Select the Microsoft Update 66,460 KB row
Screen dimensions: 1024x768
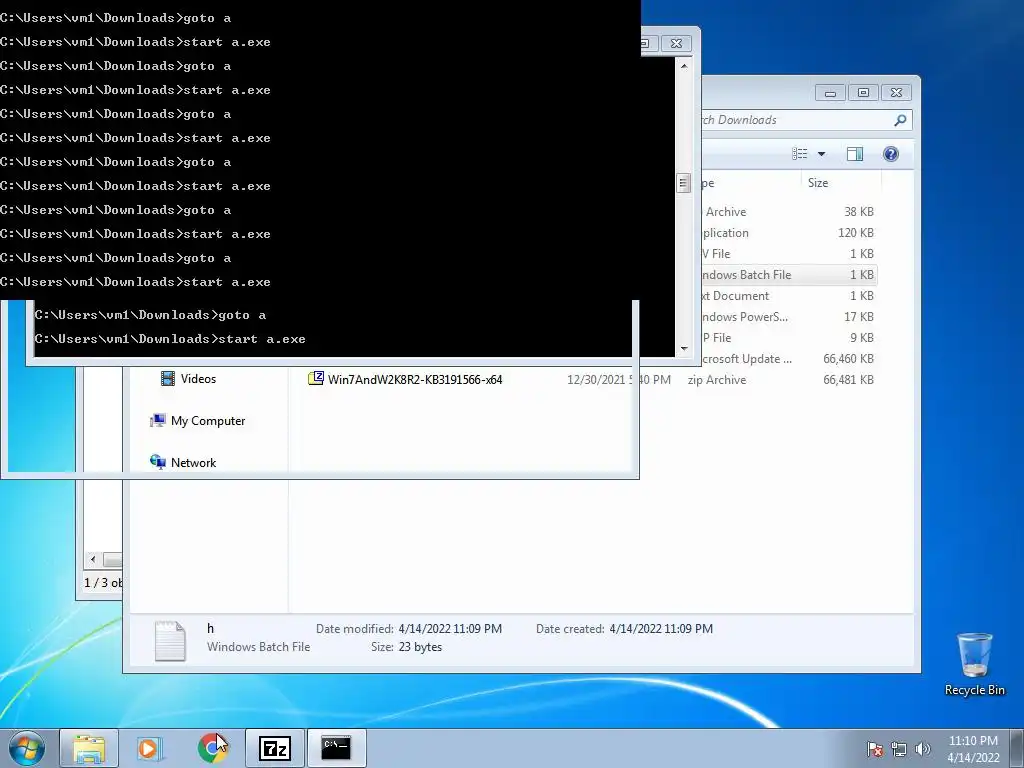click(788, 359)
